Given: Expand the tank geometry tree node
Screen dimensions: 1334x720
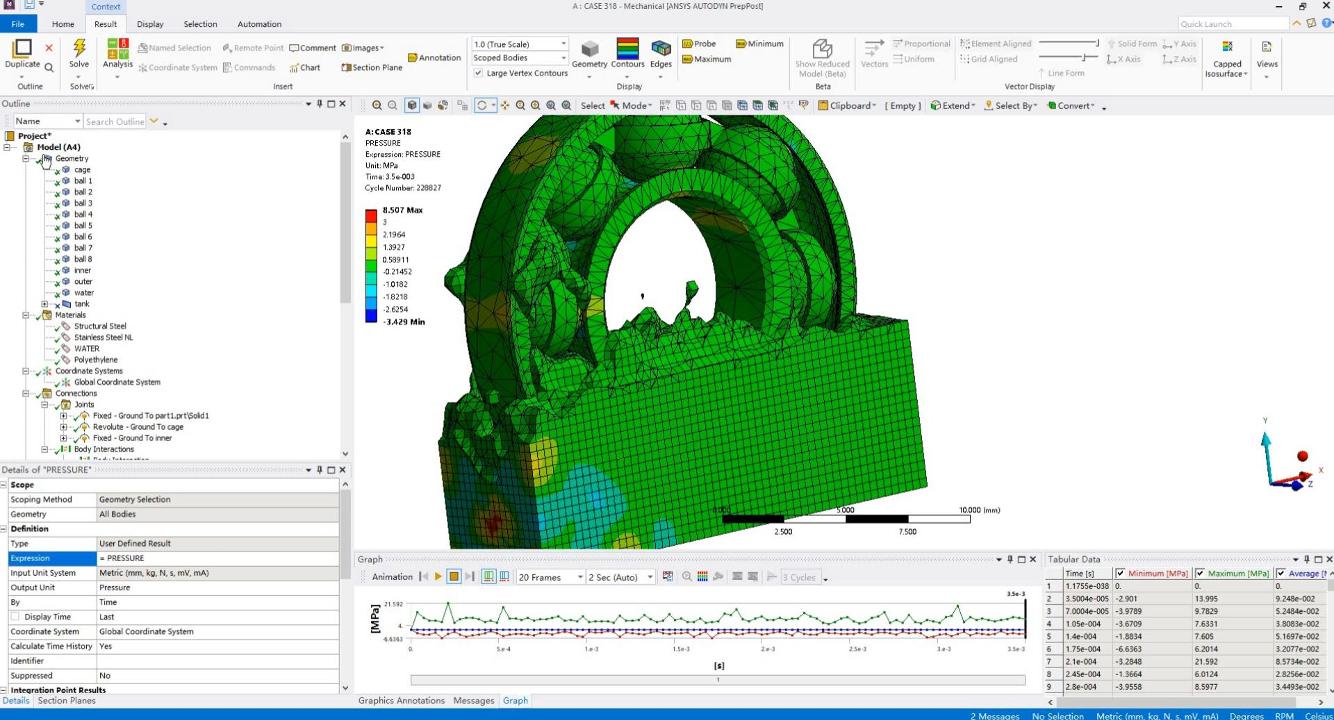Looking at the screenshot, I should (45, 304).
